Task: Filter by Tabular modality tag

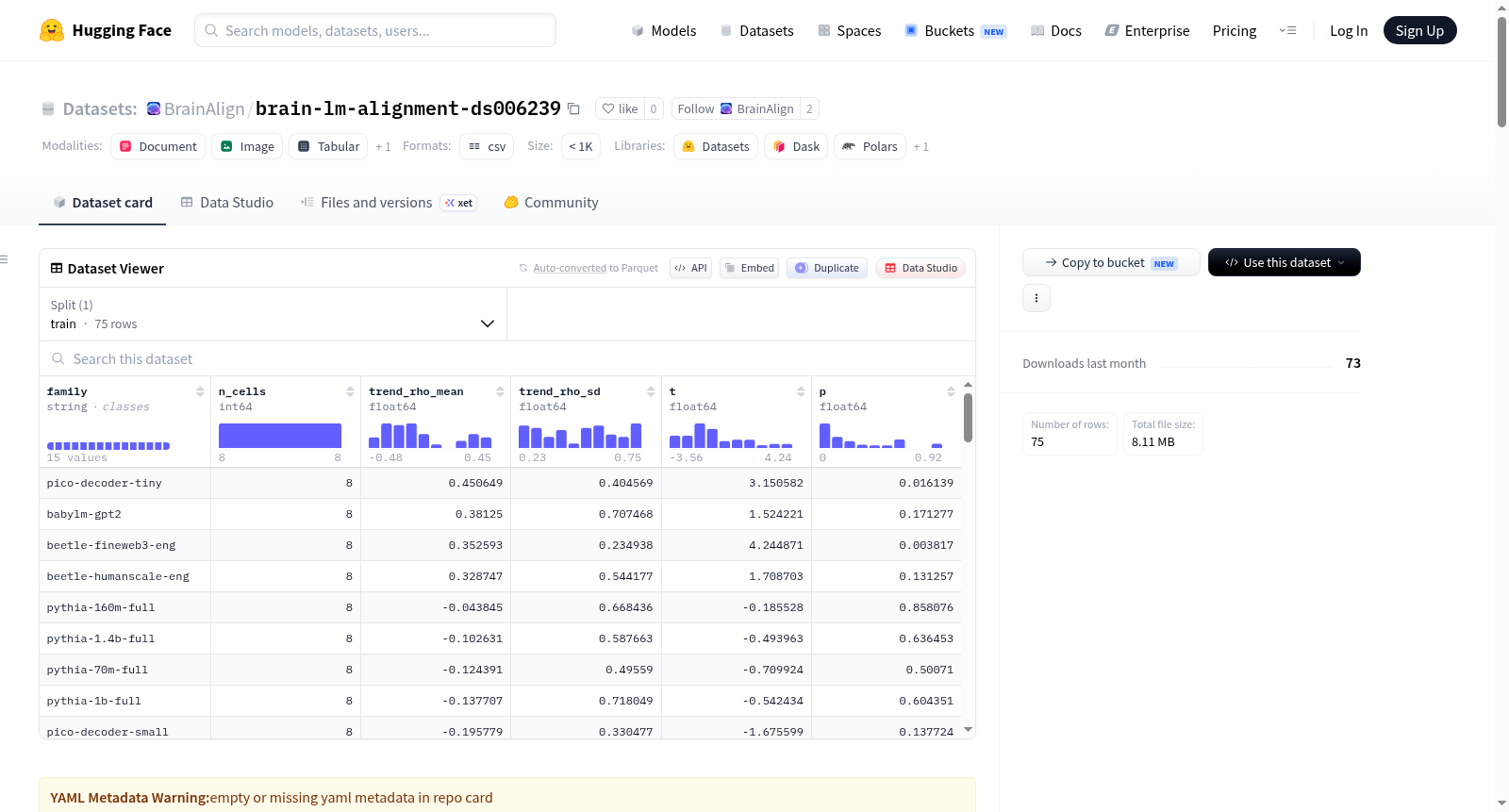Action: pyautogui.click(x=329, y=146)
